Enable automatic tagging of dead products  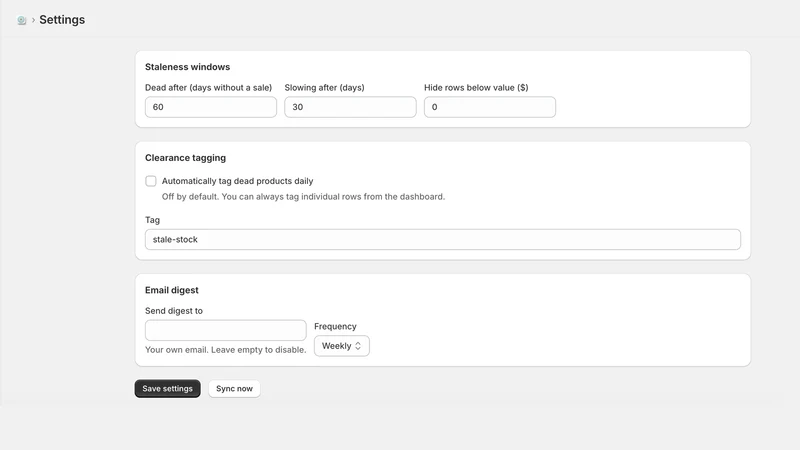(x=151, y=181)
